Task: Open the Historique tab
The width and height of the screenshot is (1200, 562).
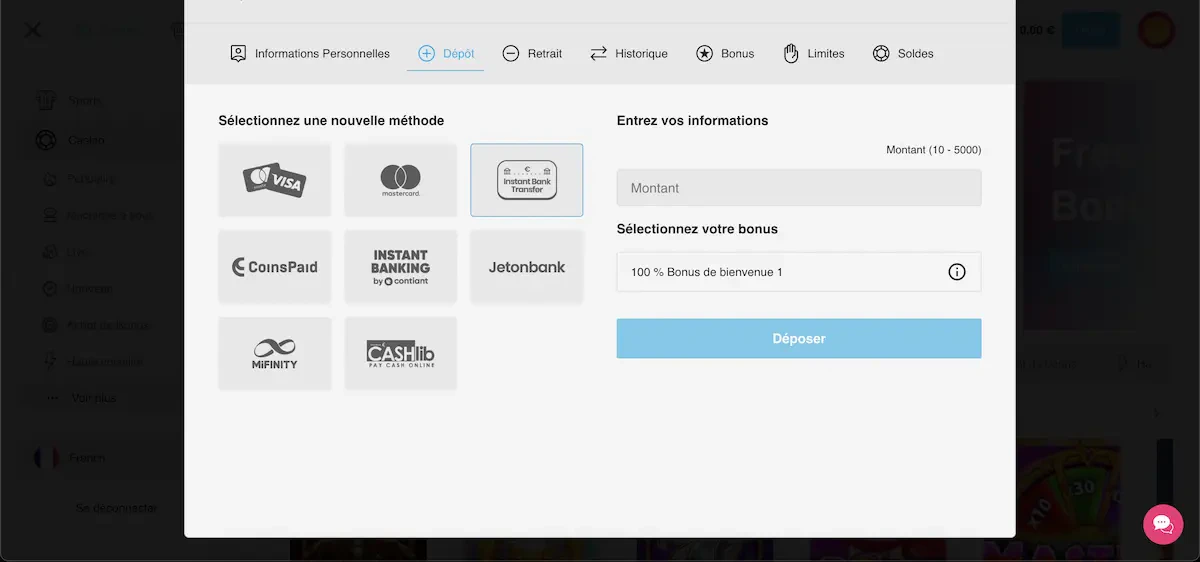Action: coord(629,53)
